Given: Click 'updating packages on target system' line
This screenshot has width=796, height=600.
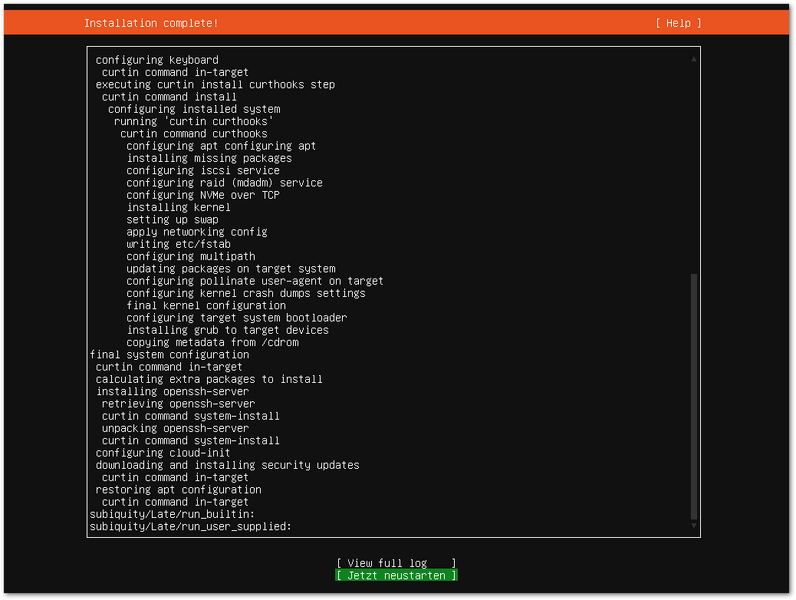Looking at the screenshot, I should pyautogui.click(x=231, y=269).
